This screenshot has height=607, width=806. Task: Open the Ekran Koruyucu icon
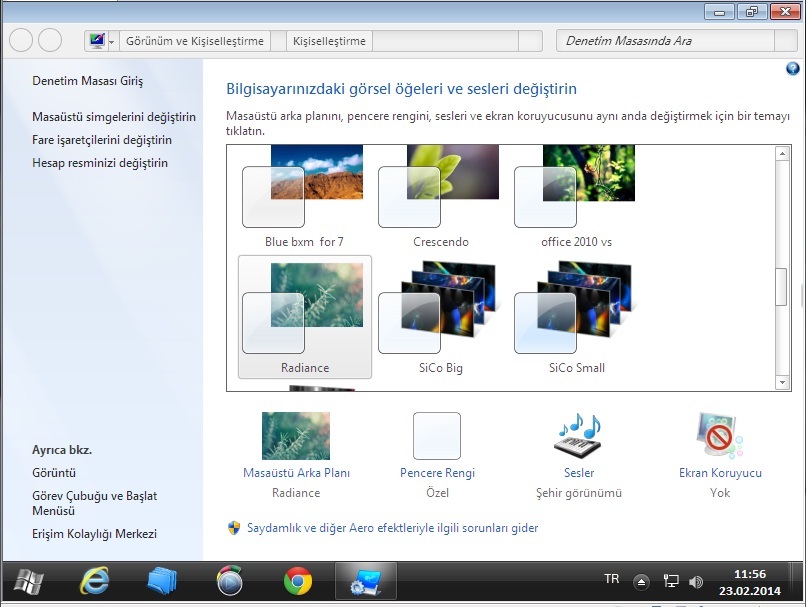(720, 436)
